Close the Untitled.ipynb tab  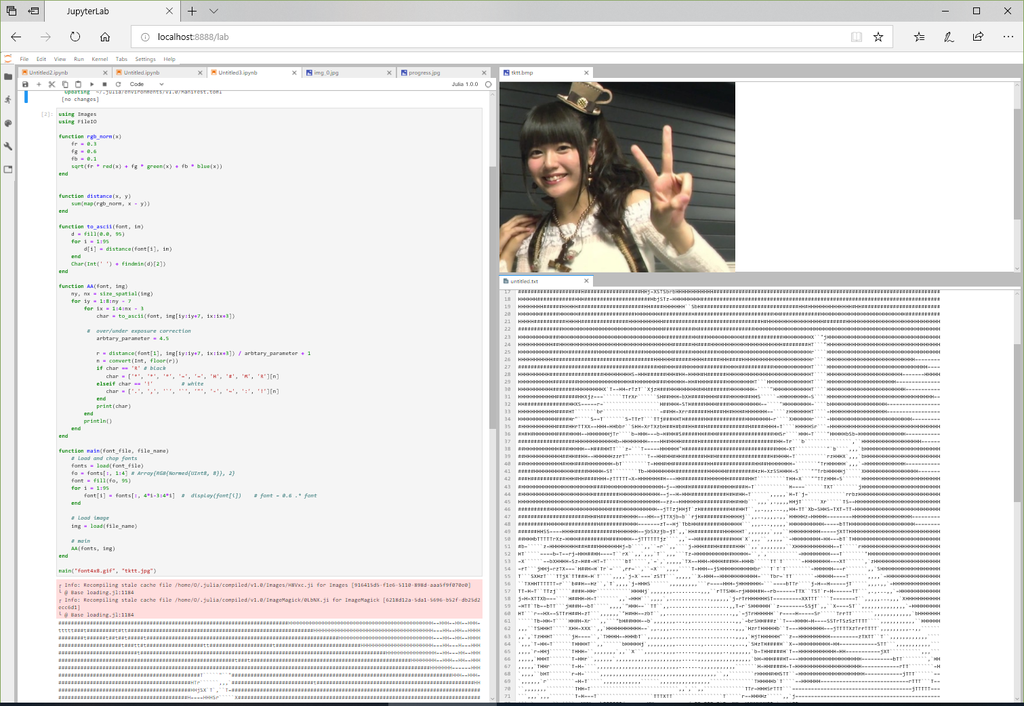pos(199,72)
